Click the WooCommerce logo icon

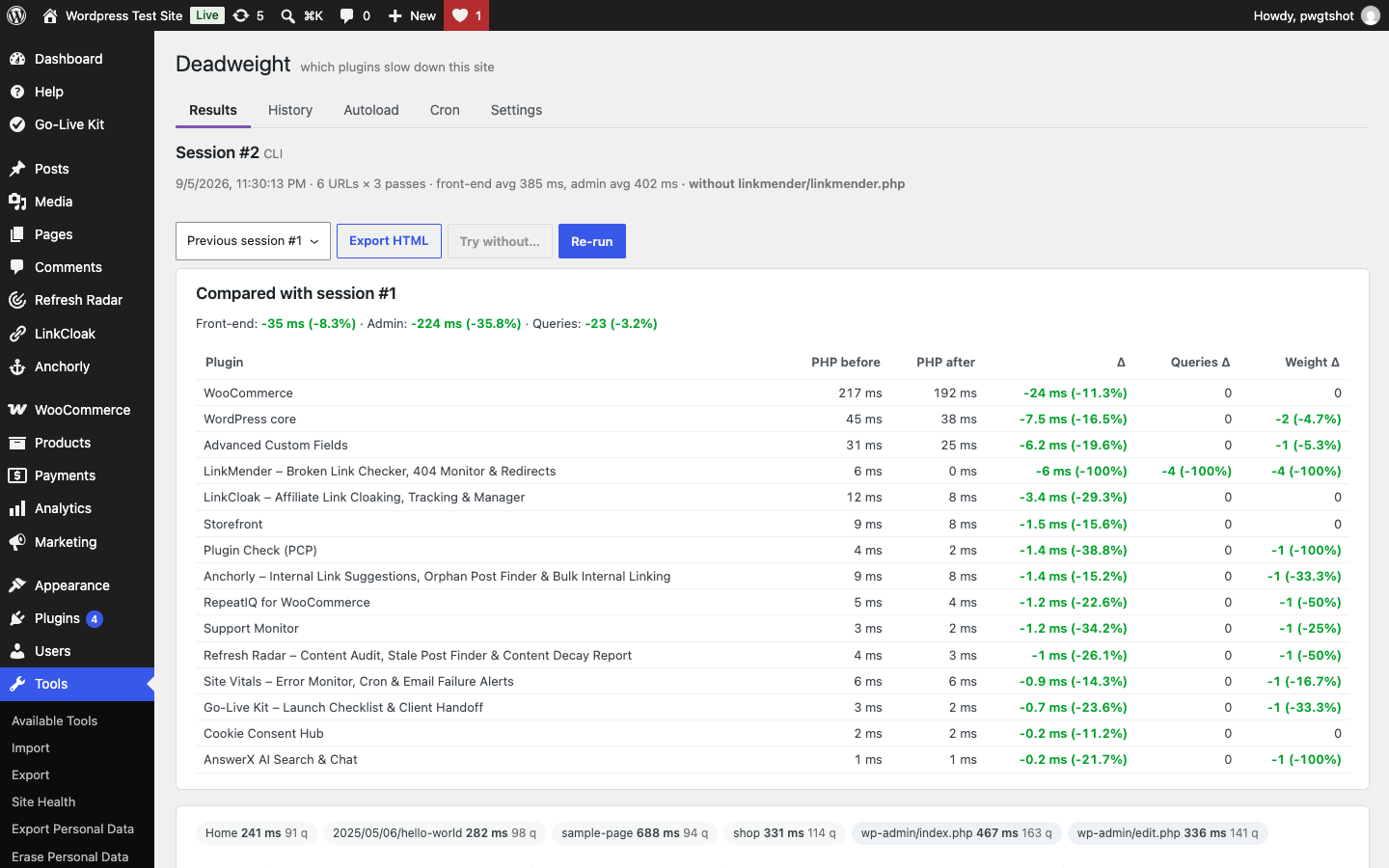coord(17,410)
